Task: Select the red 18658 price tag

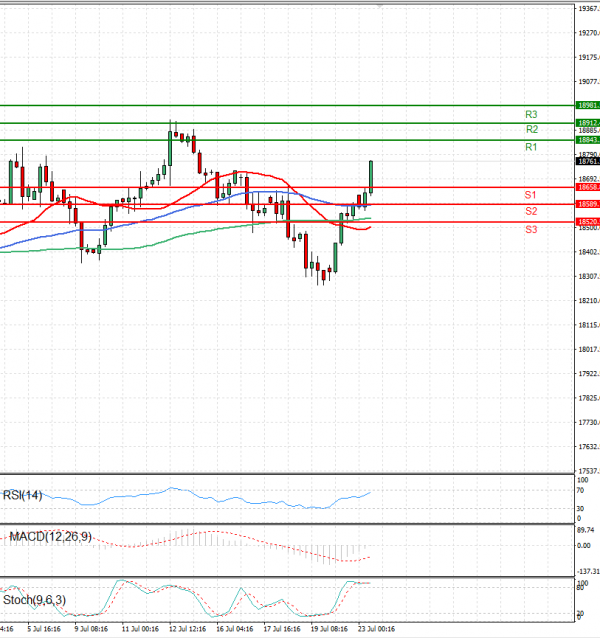Action: pos(588,187)
